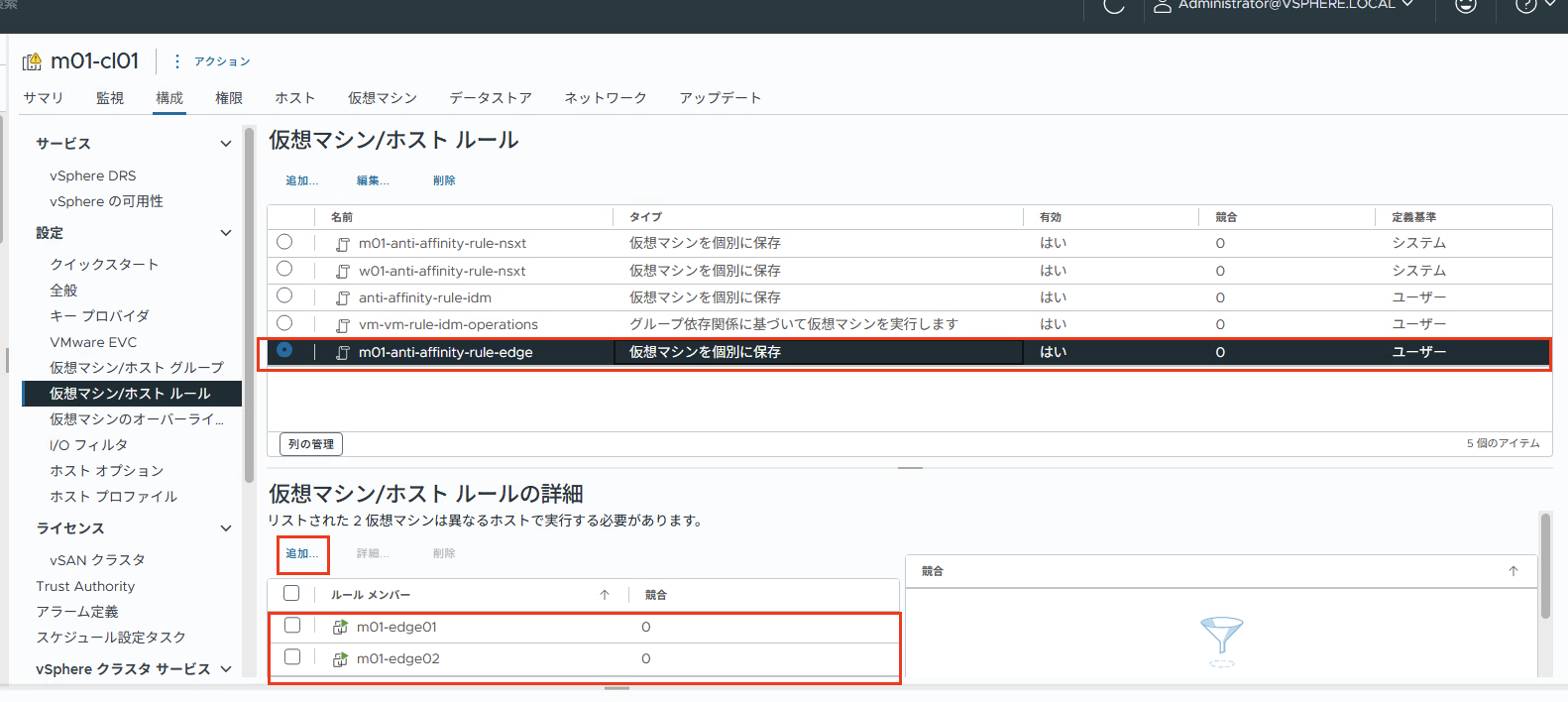Screen dimensions: 1568x702
Task: Toggle the select-all rule members checkbox
Action: click(x=291, y=593)
